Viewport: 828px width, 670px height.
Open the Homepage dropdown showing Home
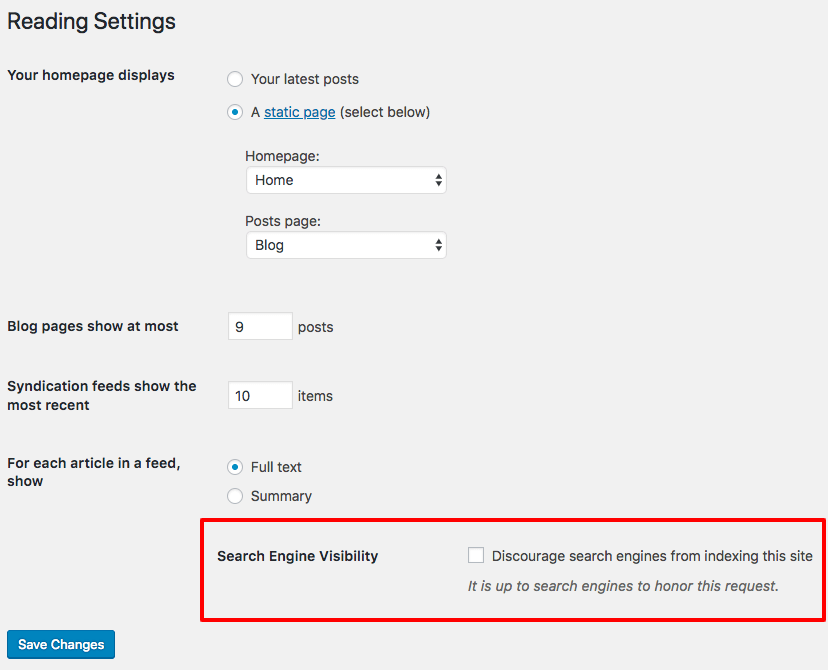346,180
